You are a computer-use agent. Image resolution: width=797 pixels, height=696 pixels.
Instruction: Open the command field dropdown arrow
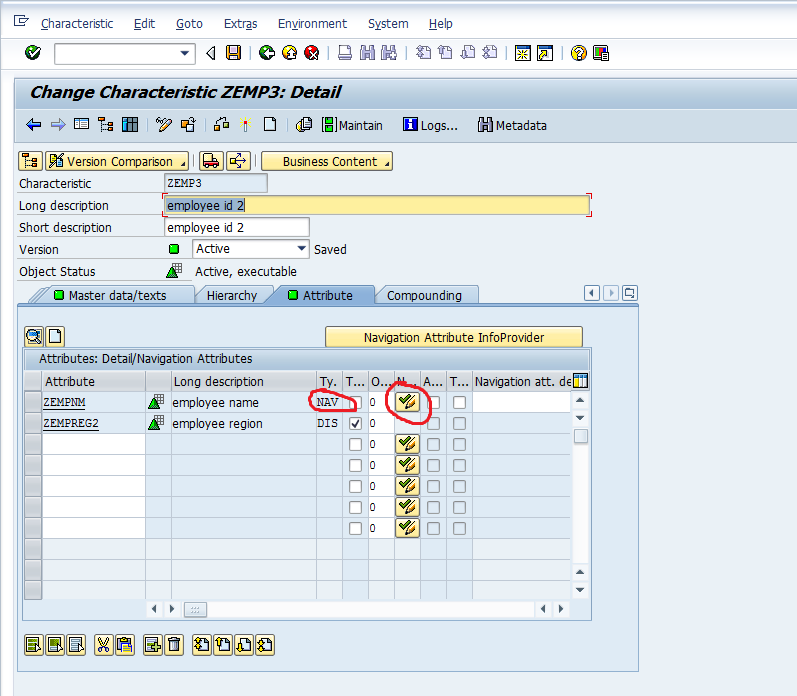click(x=185, y=53)
